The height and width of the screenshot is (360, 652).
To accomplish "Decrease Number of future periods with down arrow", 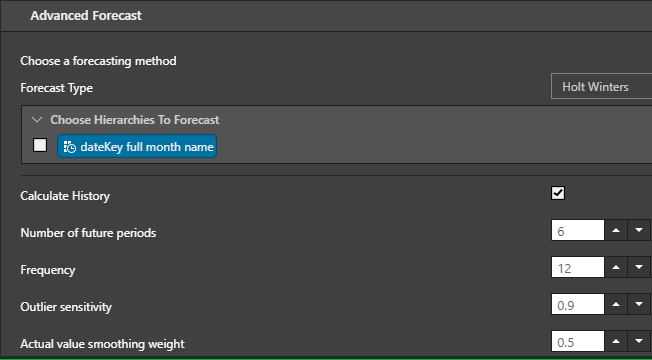I will point(639,230).
